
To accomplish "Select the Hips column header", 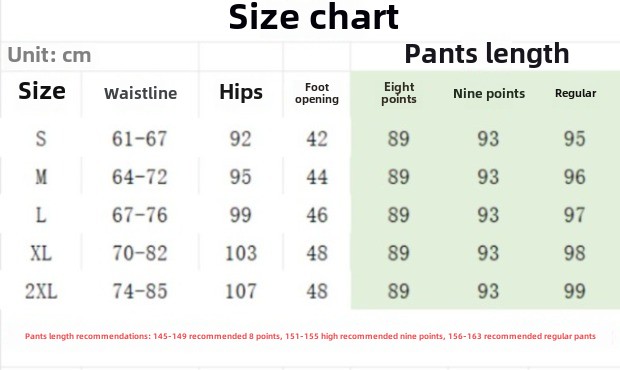I will click(241, 92).
